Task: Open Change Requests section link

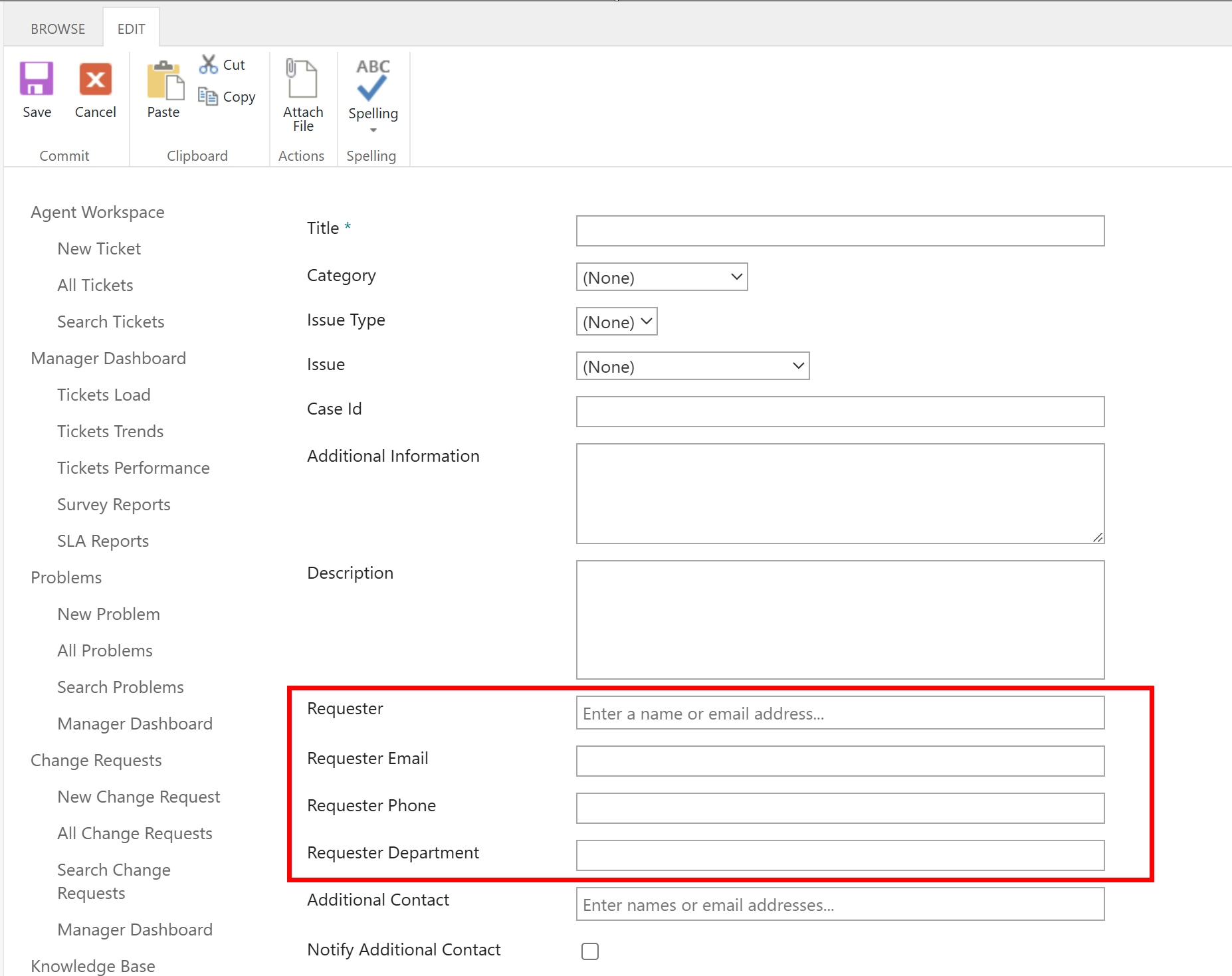Action: point(96,760)
